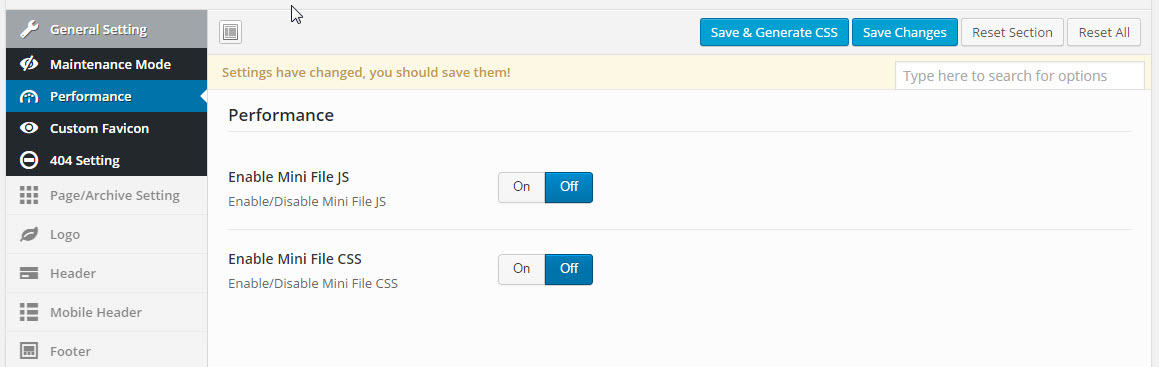This screenshot has height=367, width=1159.
Task: Switch Enable Mini File CSS to On
Action: pyautogui.click(x=522, y=269)
